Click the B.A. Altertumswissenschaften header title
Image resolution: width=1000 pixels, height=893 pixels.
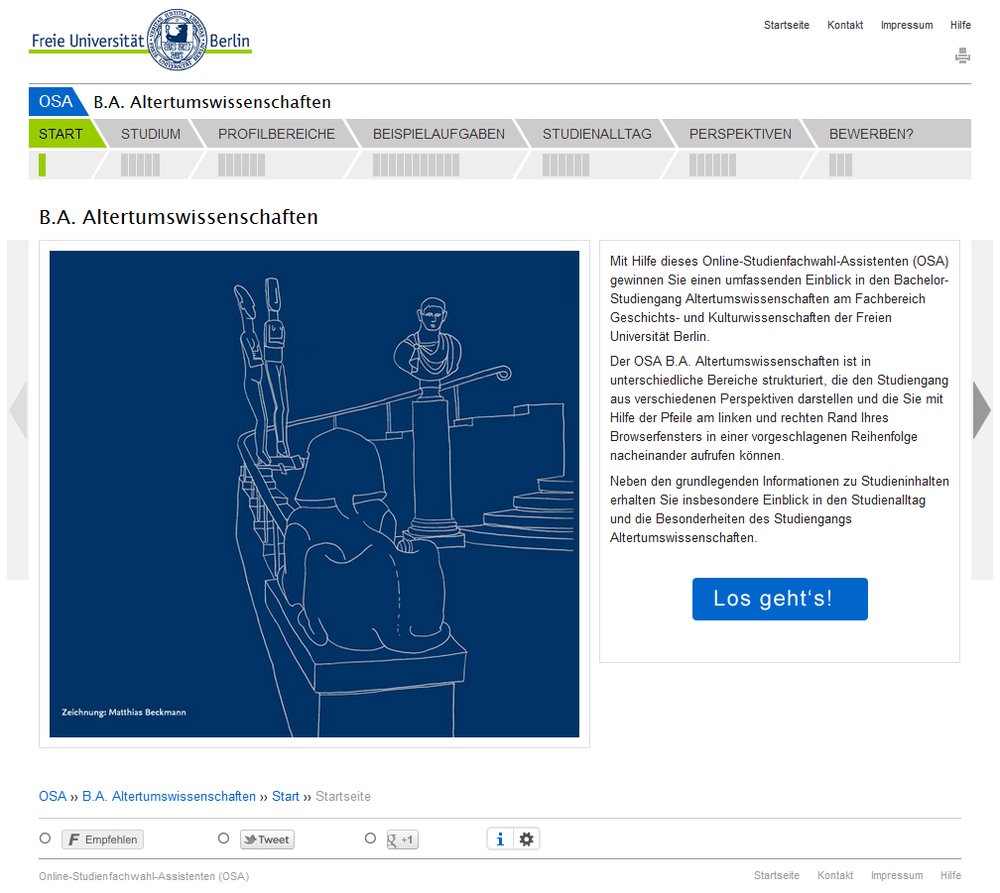[212, 102]
